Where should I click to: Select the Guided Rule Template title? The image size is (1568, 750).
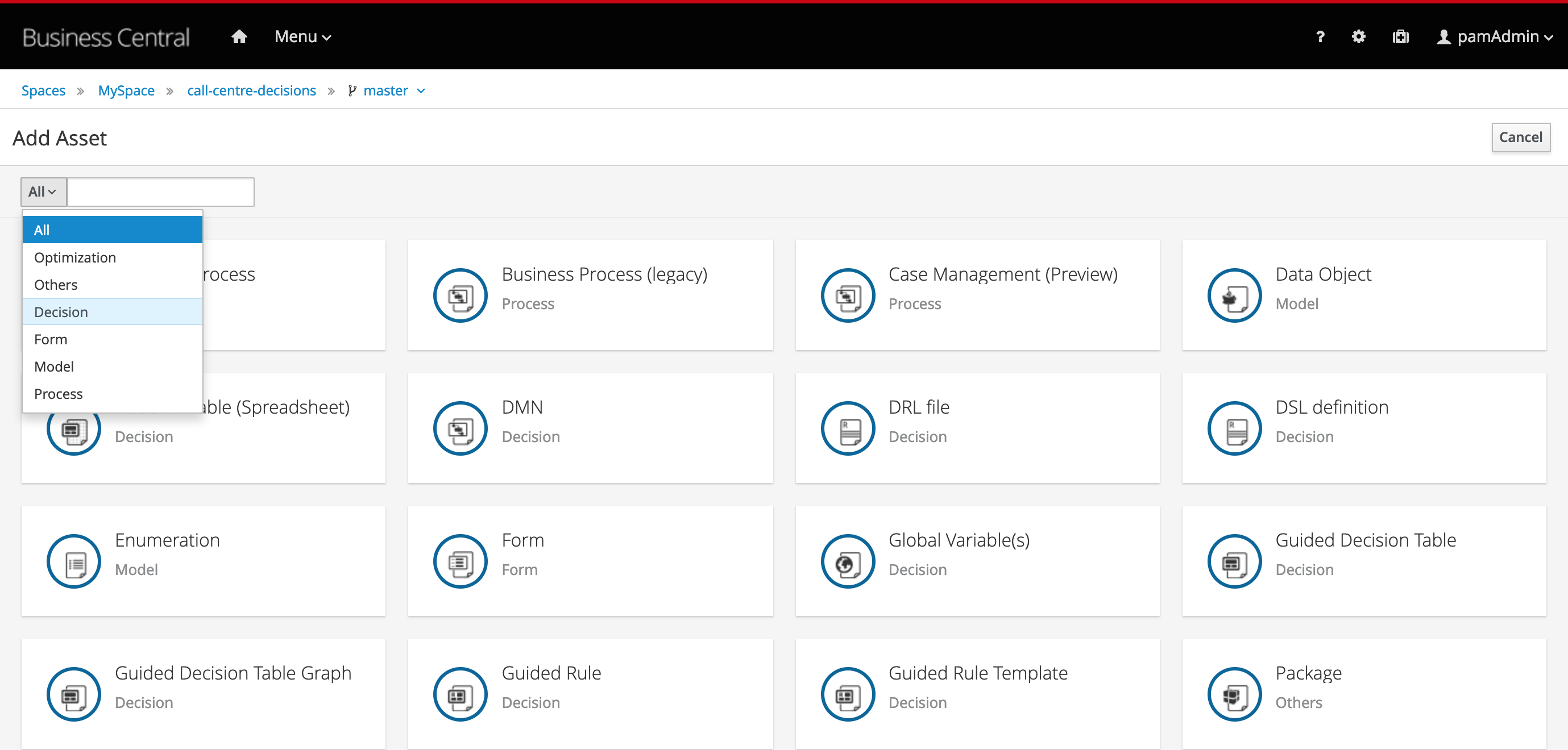(977, 673)
